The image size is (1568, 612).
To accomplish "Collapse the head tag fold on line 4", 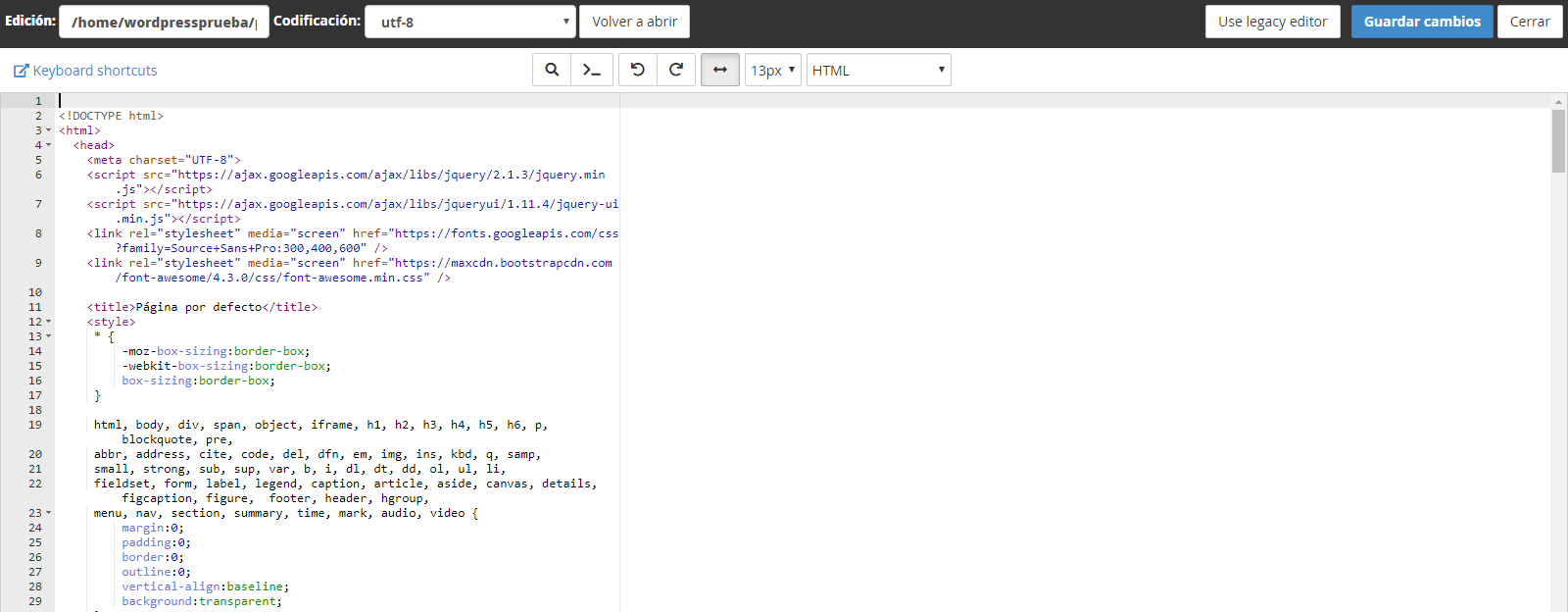I will tap(49, 145).
